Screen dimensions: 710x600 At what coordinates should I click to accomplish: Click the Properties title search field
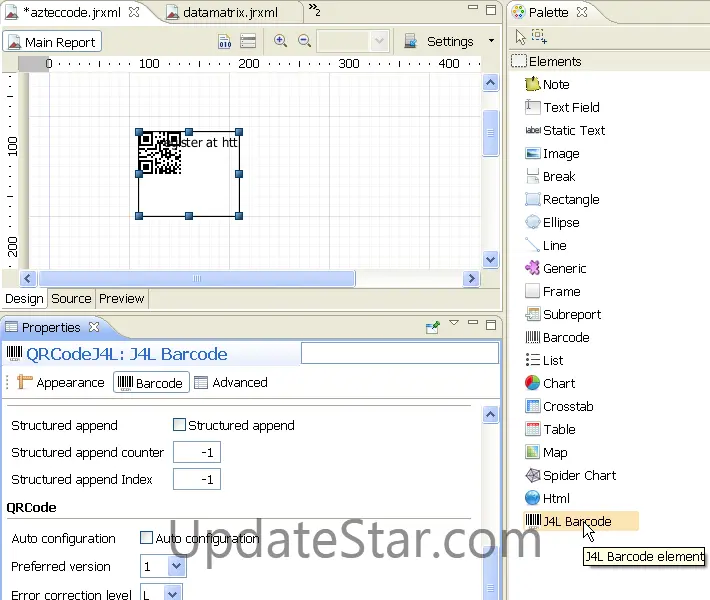tap(400, 353)
